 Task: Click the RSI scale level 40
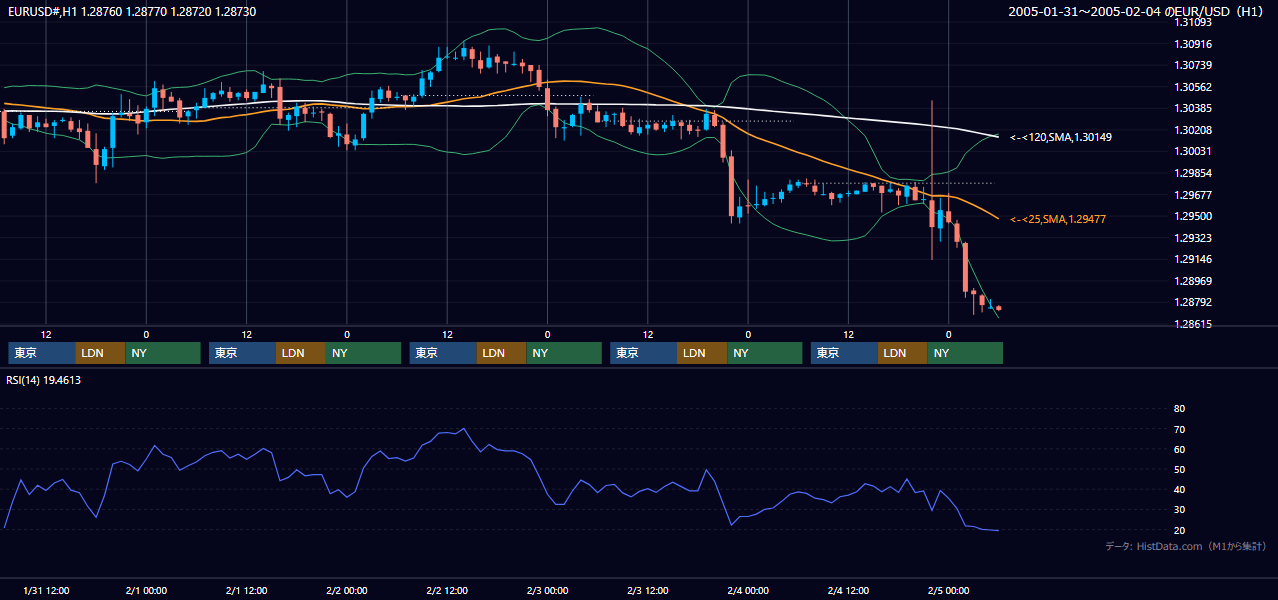(1179, 489)
